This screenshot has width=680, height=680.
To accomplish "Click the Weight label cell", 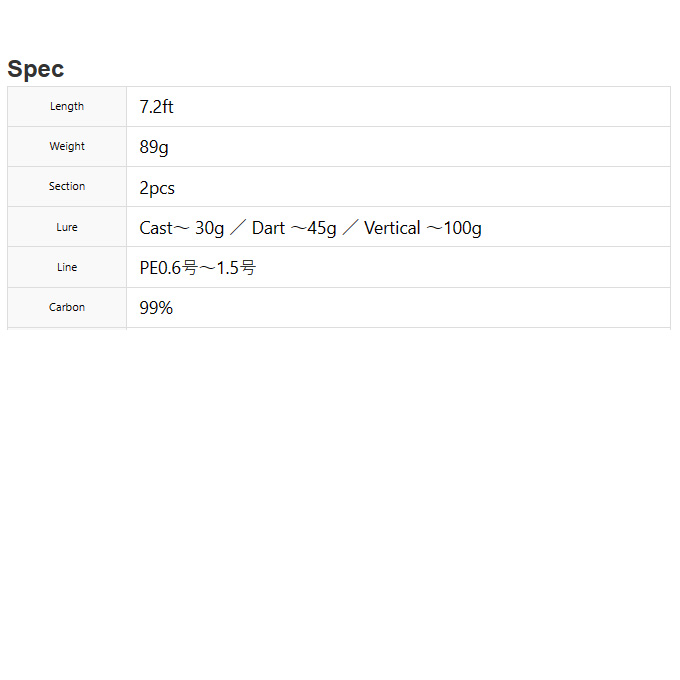I will (67, 147).
